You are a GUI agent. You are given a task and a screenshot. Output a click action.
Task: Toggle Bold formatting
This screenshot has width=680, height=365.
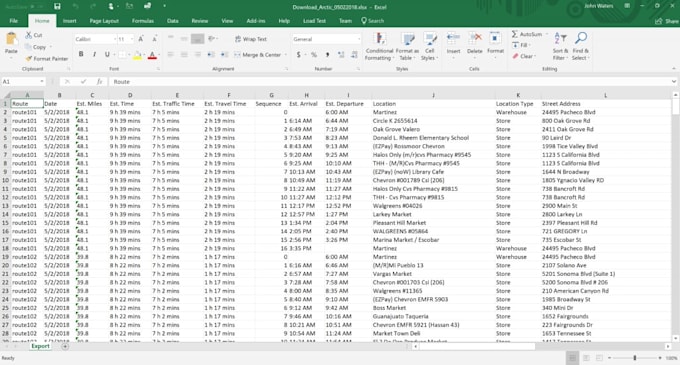[x=81, y=55]
